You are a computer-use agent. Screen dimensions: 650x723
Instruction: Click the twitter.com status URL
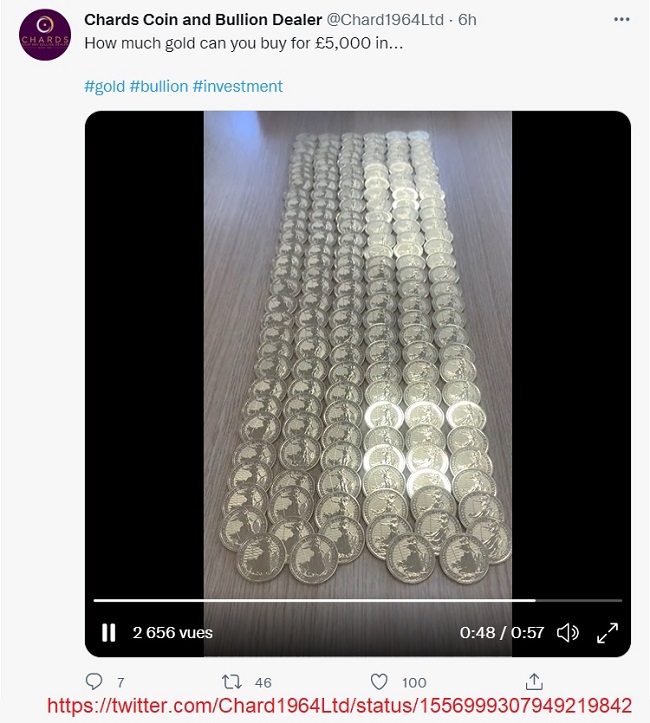coord(339,706)
